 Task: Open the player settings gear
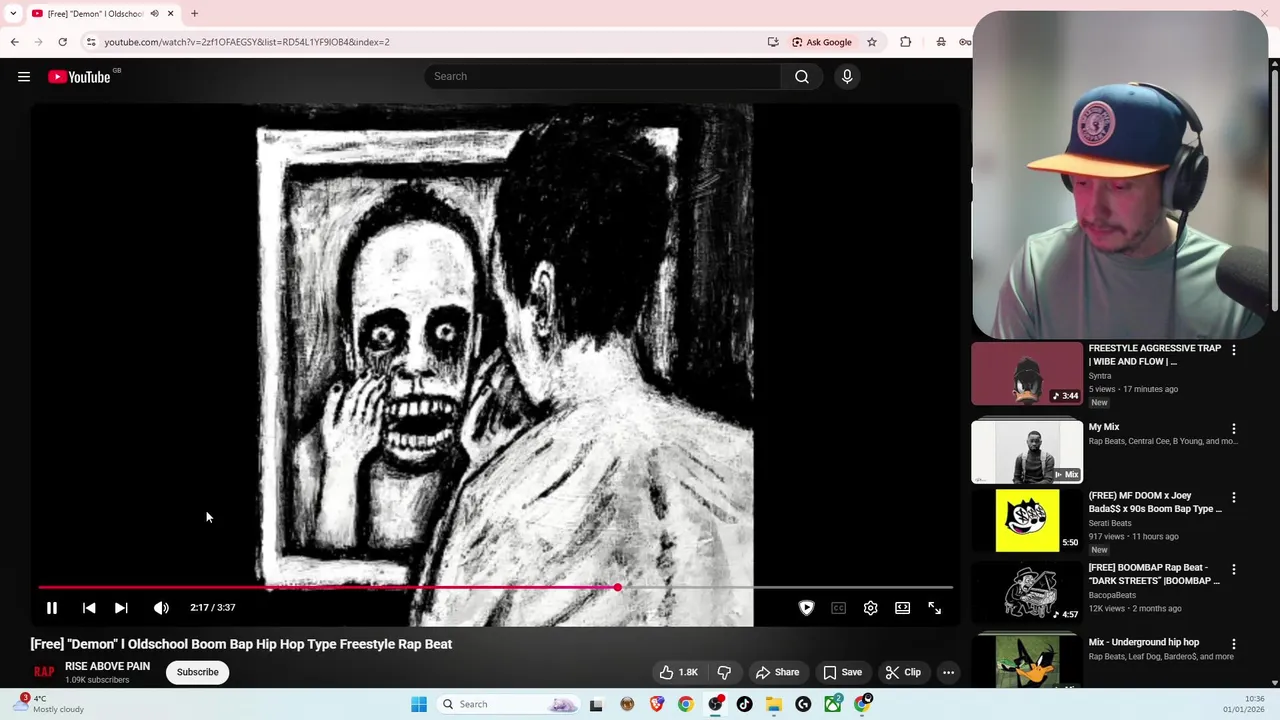click(x=870, y=608)
